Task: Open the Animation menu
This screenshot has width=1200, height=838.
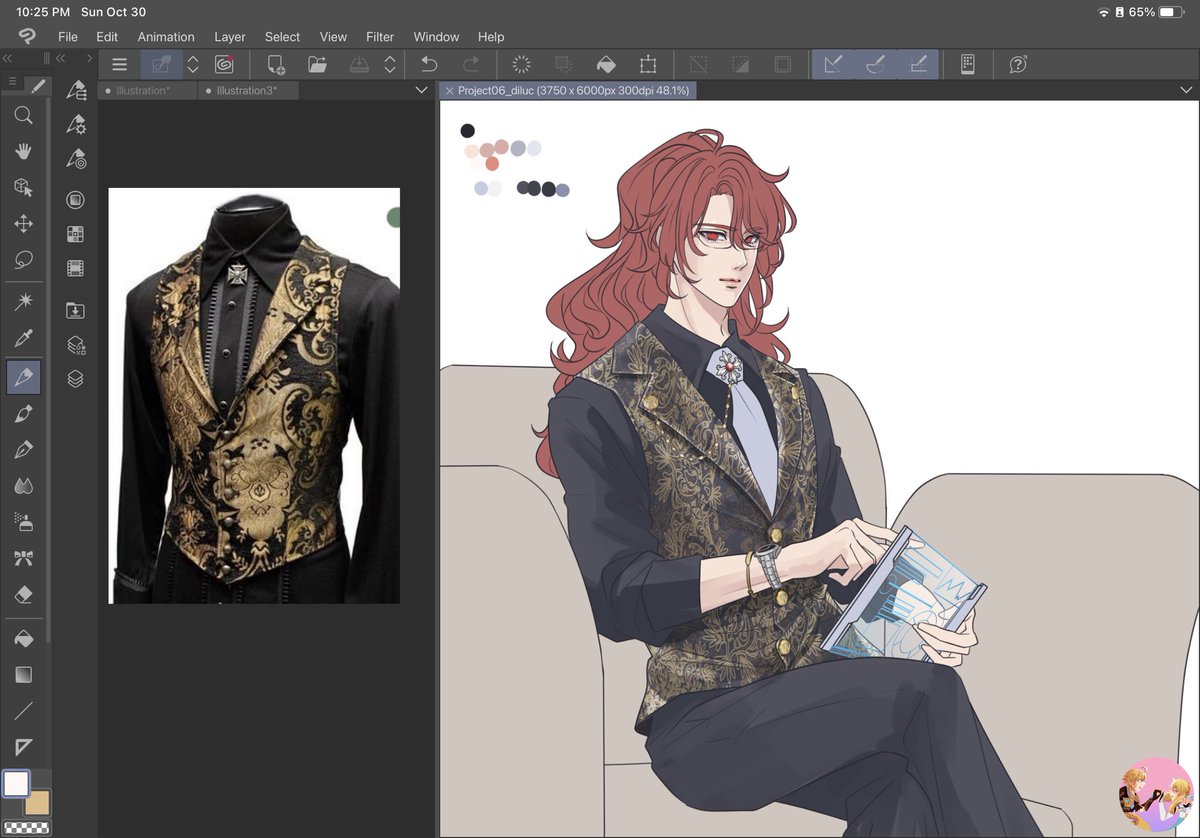Action: (x=166, y=37)
